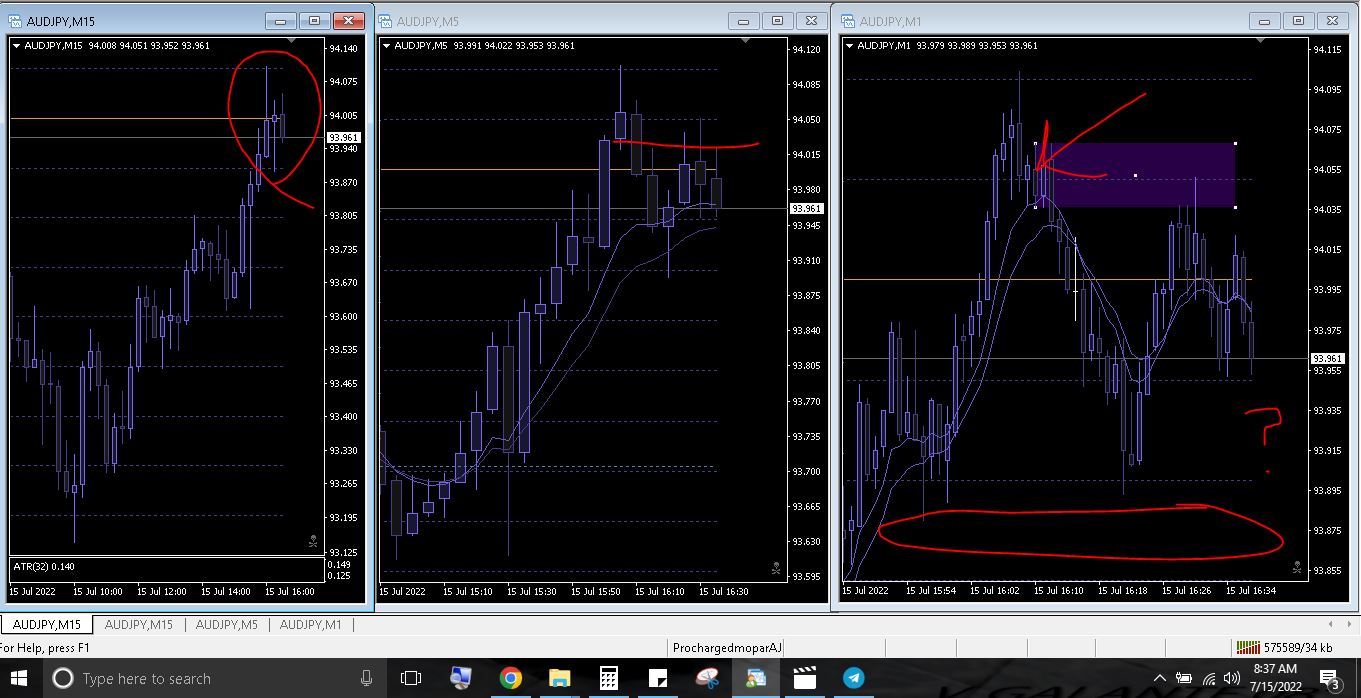Show hidden system tray icons chevron

(x=1160, y=678)
